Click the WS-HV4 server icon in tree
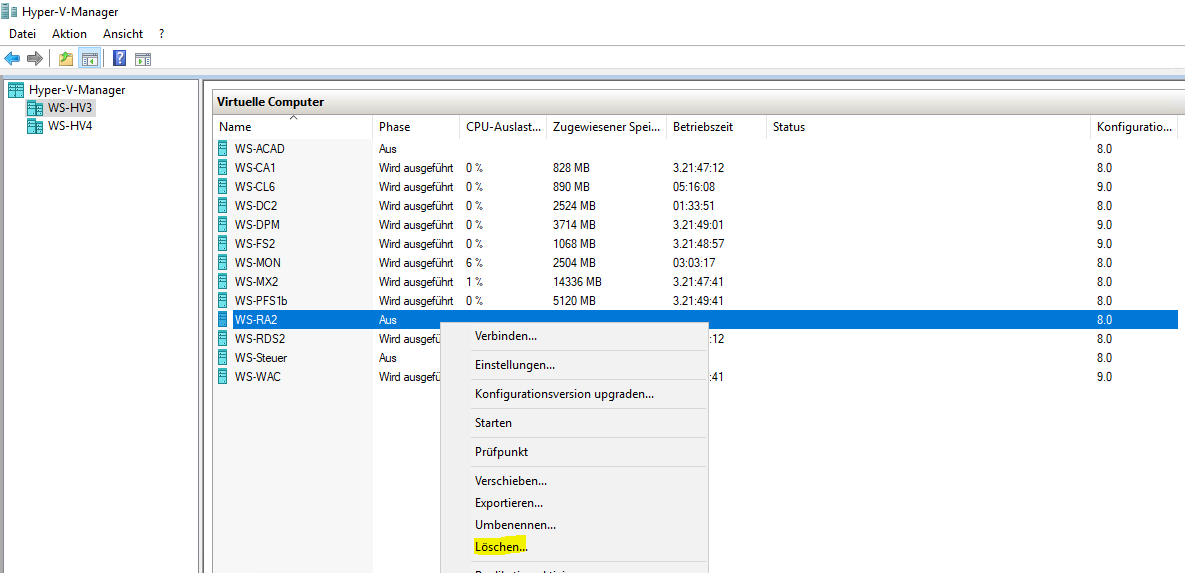Viewport: 1185px width, 573px height. [35, 125]
